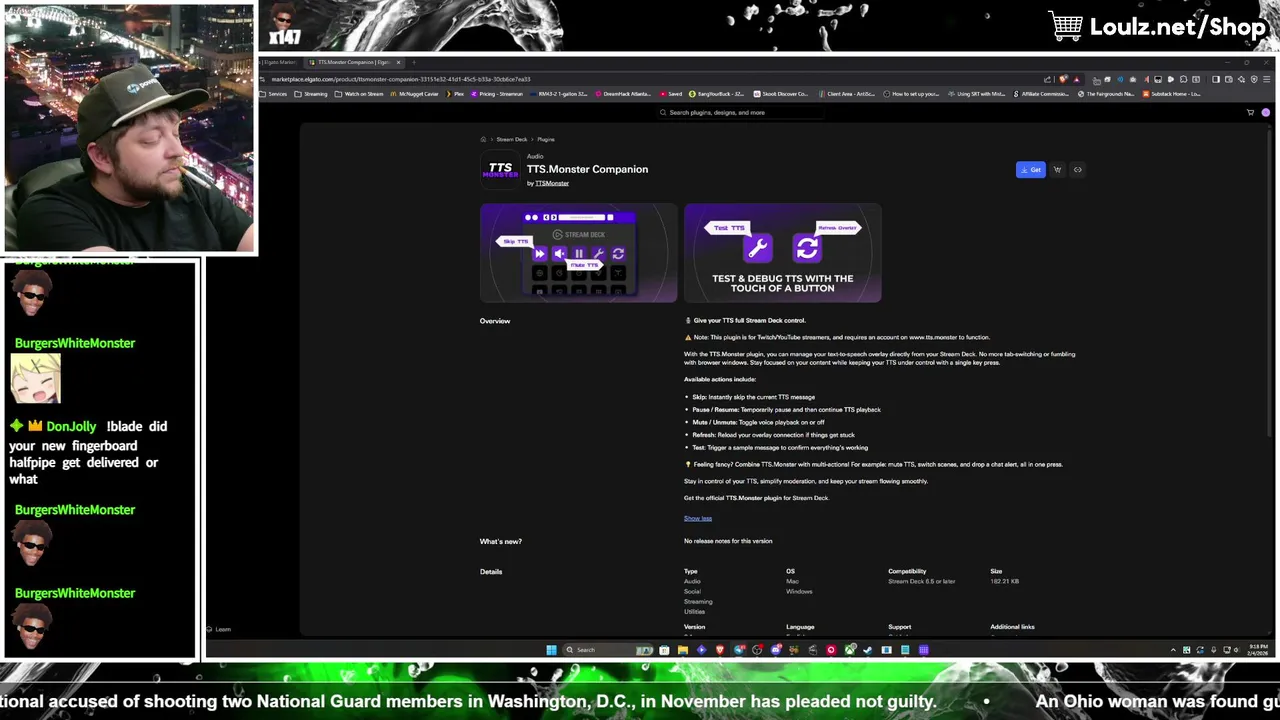
Task: Click "No release notes for this version" text
Action: pyautogui.click(x=728, y=541)
